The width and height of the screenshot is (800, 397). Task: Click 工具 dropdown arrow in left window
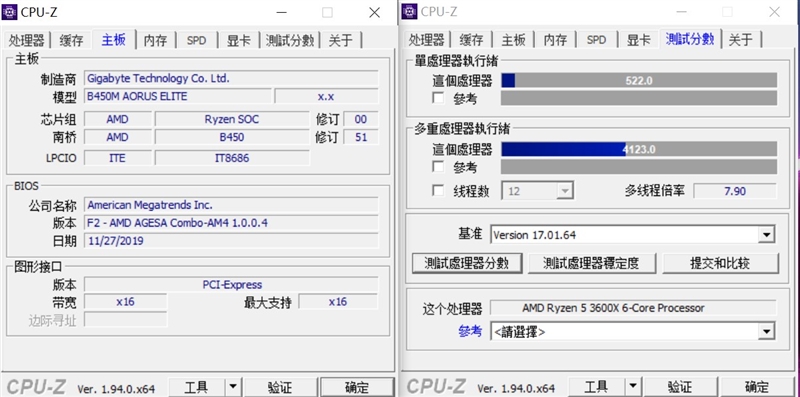(233, 387)
